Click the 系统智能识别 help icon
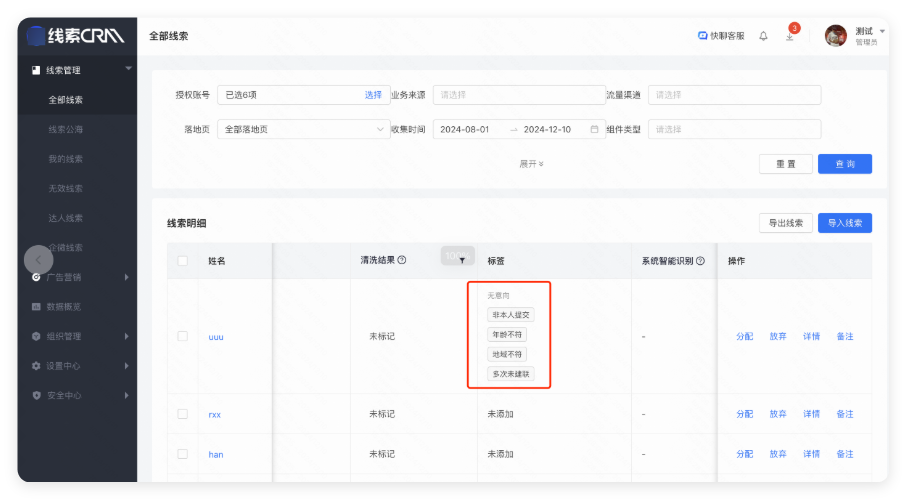Viewport: 906px width, 499px height. click(700, 260)
